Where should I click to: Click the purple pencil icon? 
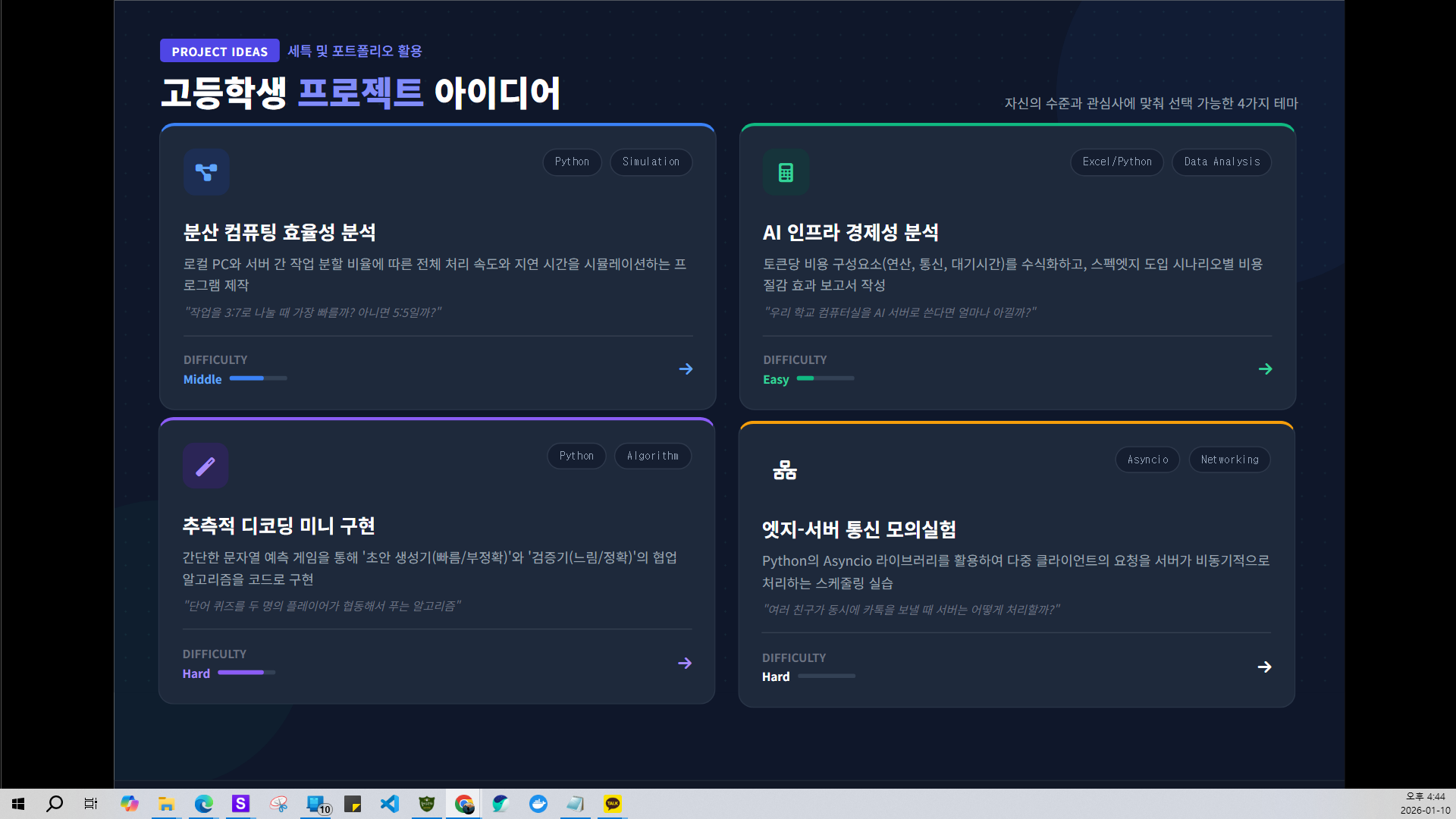point(206,466)
